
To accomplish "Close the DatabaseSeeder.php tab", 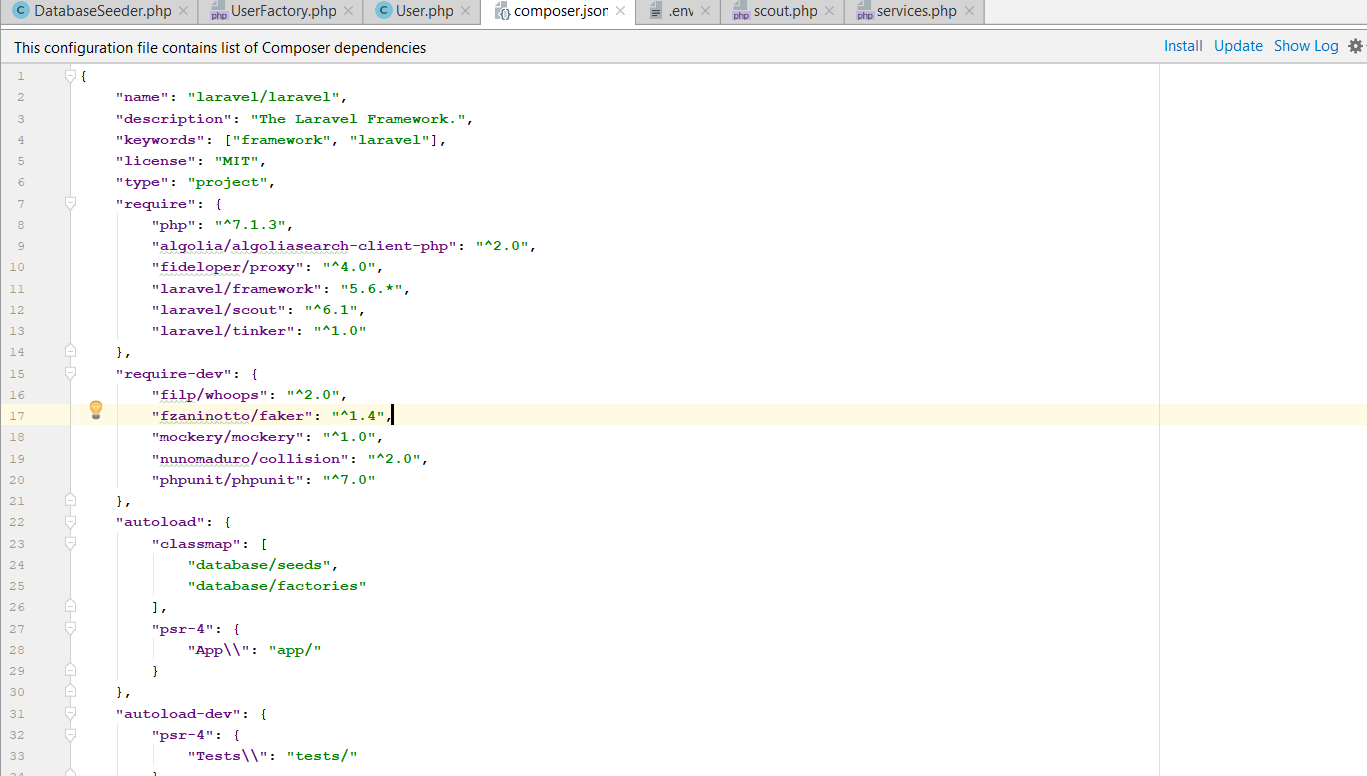I will coord(183,11).
